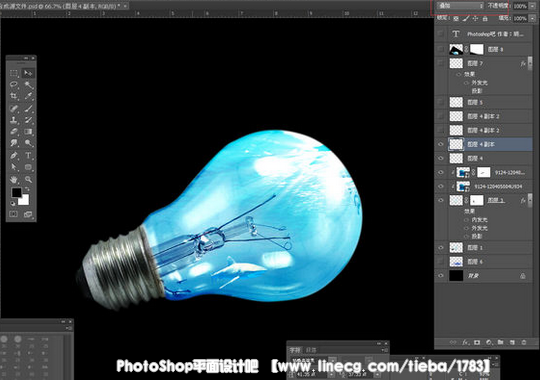540x383 pixels.
Task: Select the text layer Photoshop吧
Action: (x=491, y=34)
